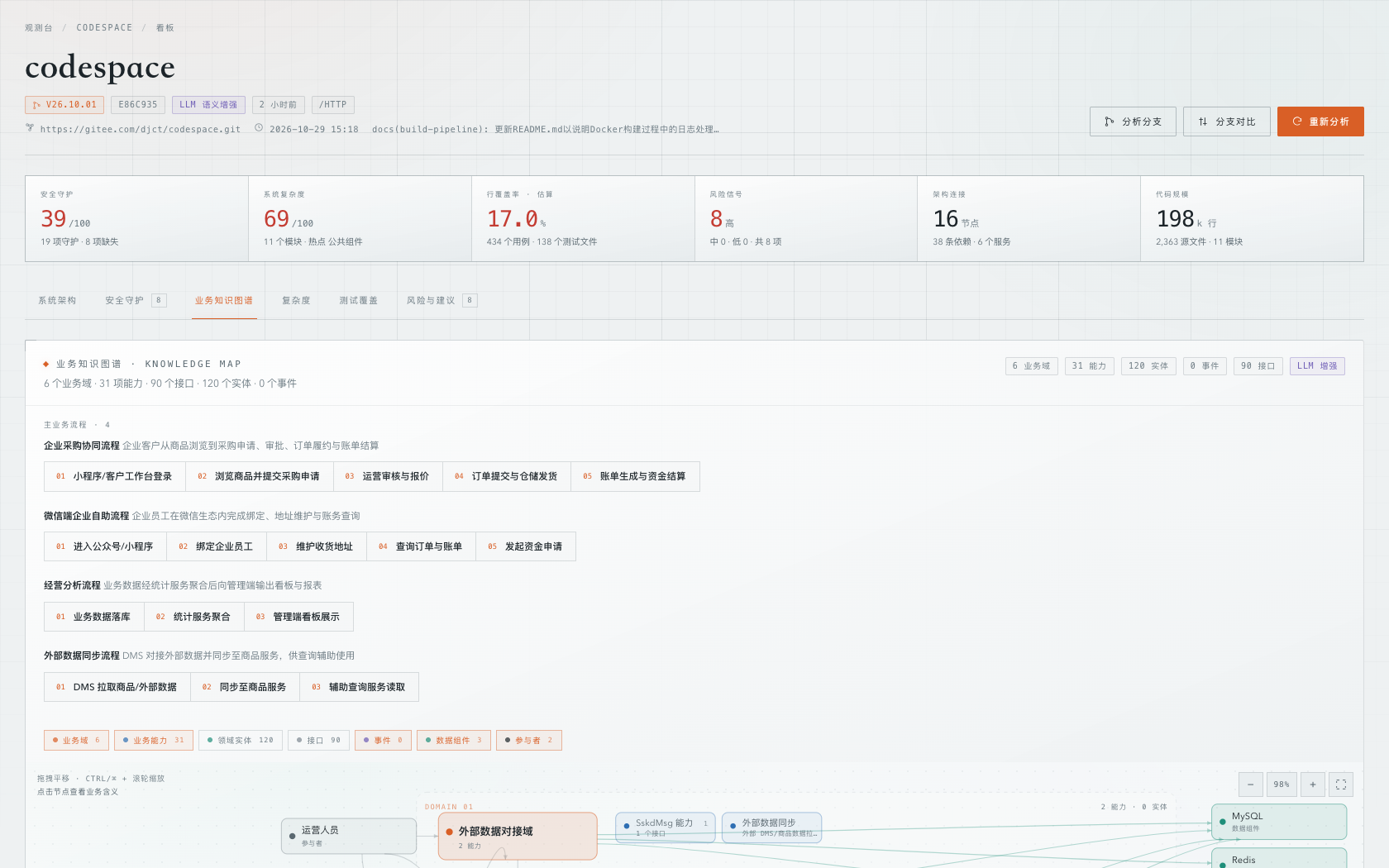
Task: Click the 分支对比 button
Action: [1227, 122]
